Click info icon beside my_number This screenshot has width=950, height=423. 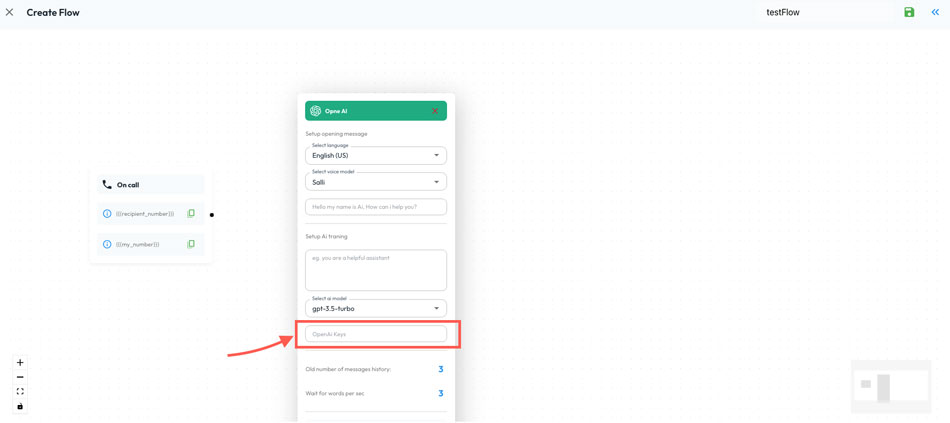pyautogui.click(x=107, y=244)
